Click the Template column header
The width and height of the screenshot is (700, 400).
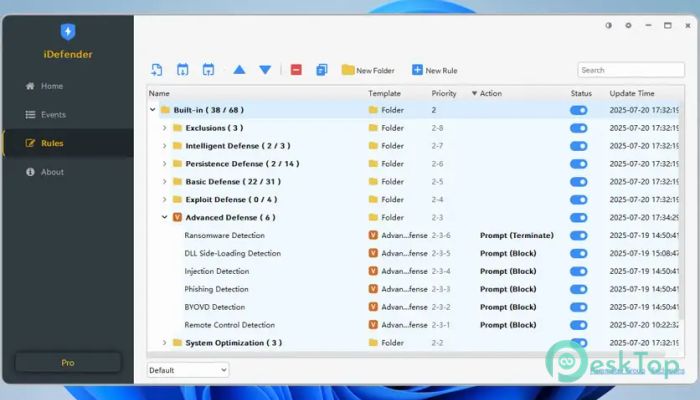(x=384, y=93)
